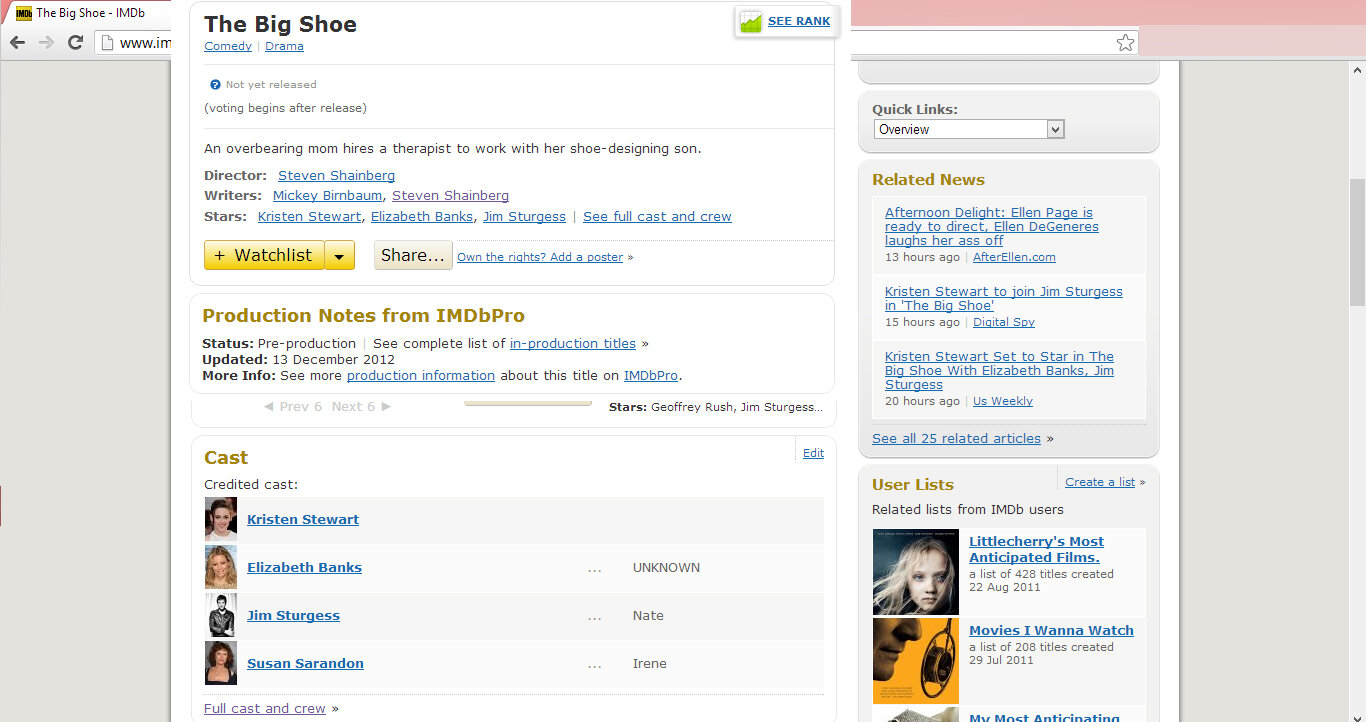Click the Edit link in the Cast section
The height and width of the screenshot is (722, 1366).
(x=813, y=453)
